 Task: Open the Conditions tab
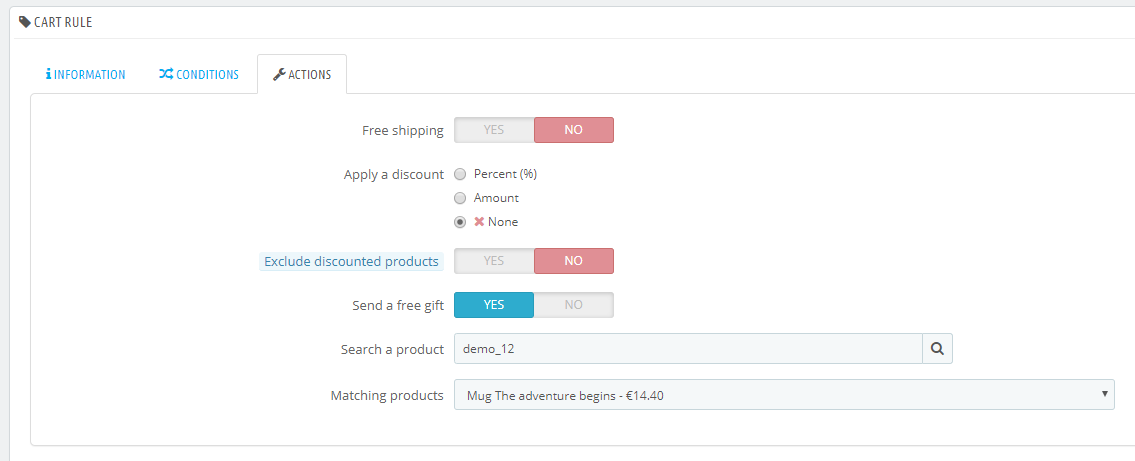199,75
